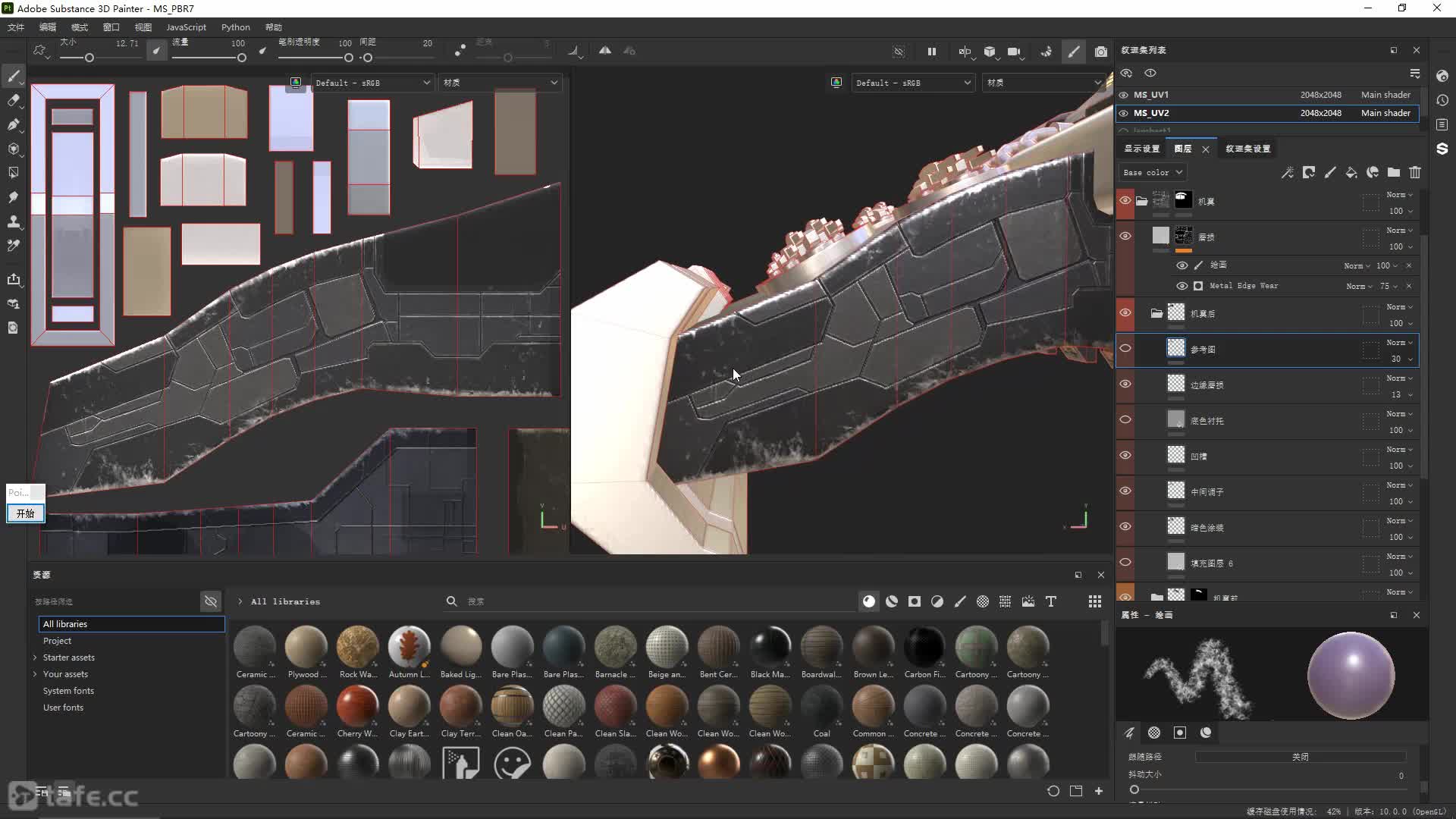The height and width of the screenshot is (819, 1456).
Task: Toggle visibility of Metal Edge Wear effect
Action: coord(1182,286)
